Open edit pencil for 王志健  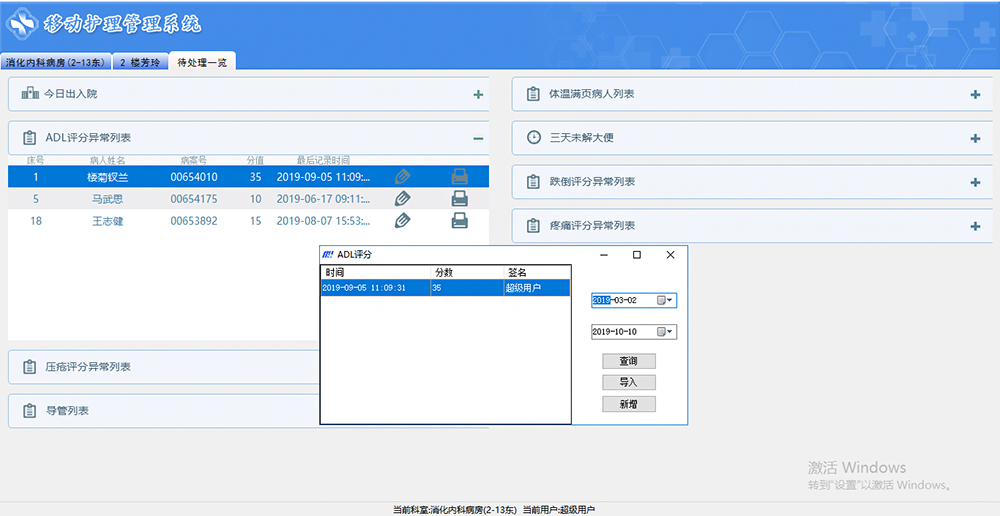click(402, 221)
